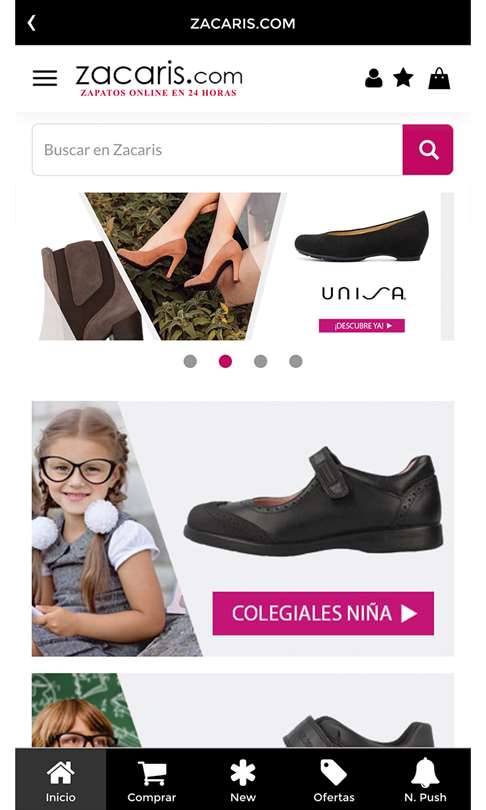Viewport: 486px width, 810px height.
Task: Open the hamburger menu
Action: (45, 78)
